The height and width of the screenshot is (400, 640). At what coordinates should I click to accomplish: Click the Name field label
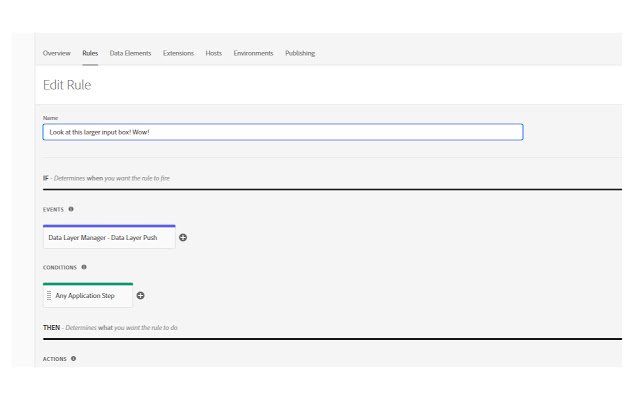point(51,118)
